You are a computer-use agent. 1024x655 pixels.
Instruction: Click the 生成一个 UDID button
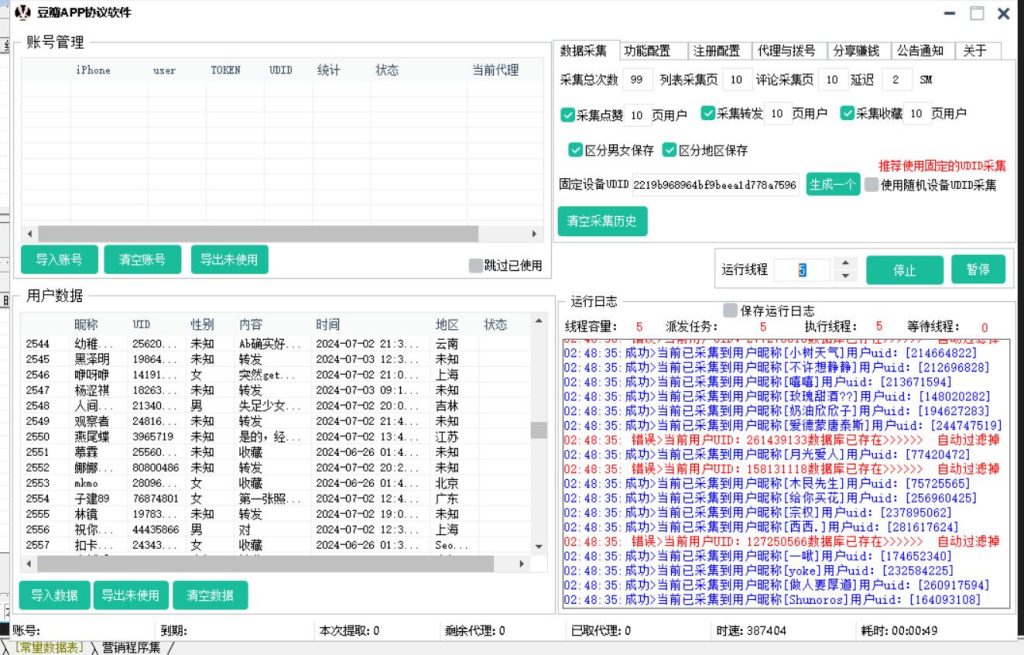tap(832, 185)
